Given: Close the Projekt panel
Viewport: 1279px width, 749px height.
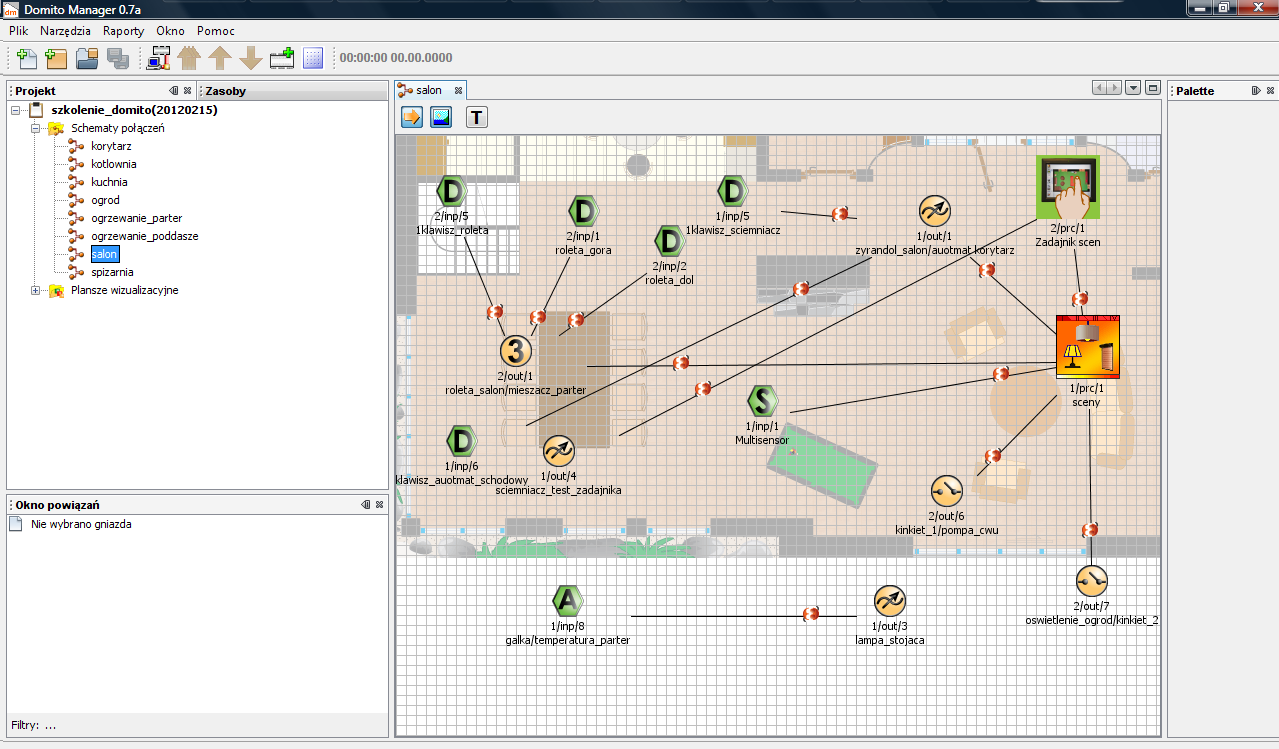Looking at the screenshot, I should (187, 90).
